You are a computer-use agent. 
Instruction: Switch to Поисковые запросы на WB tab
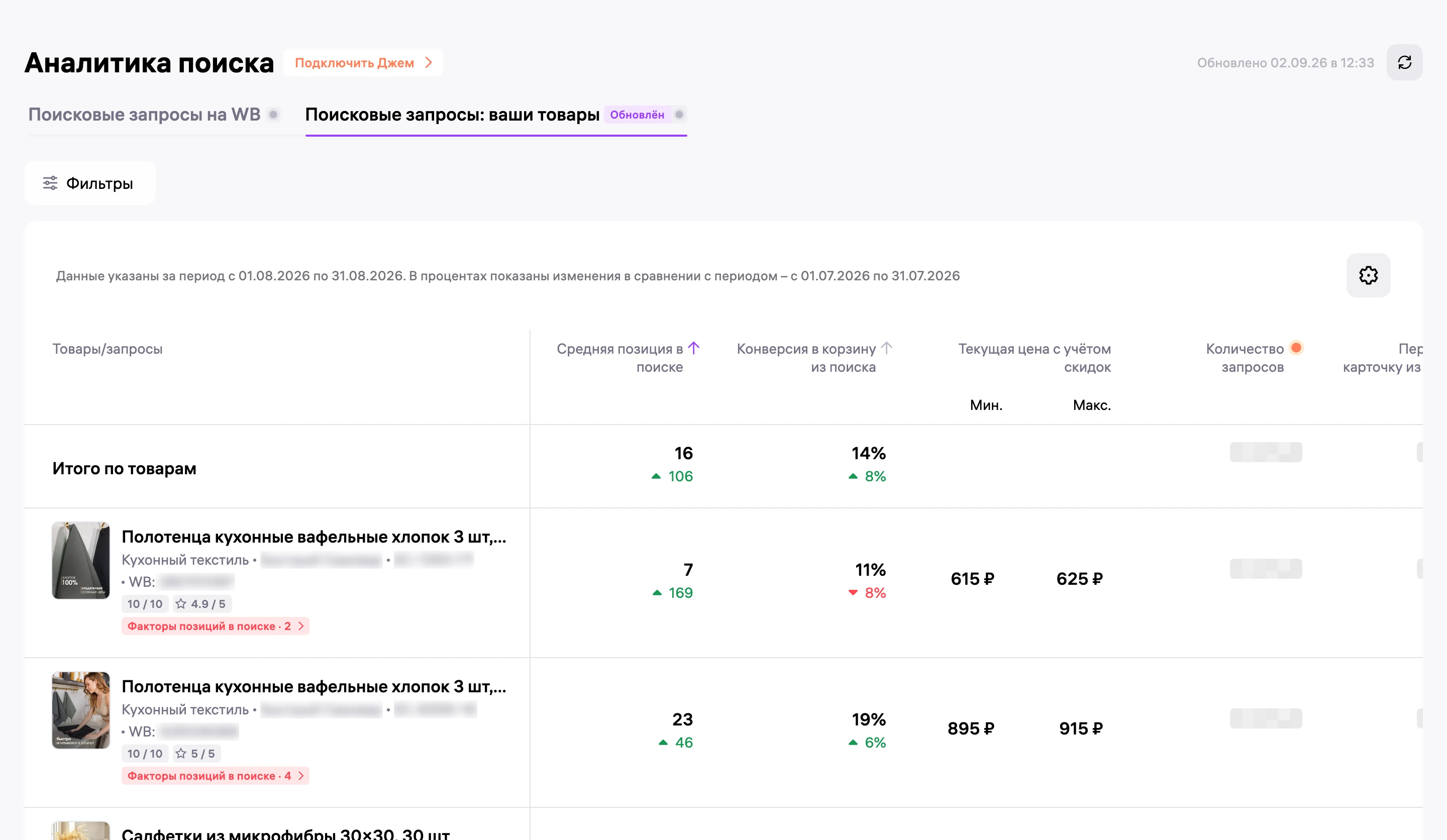[x=144, y=114]
